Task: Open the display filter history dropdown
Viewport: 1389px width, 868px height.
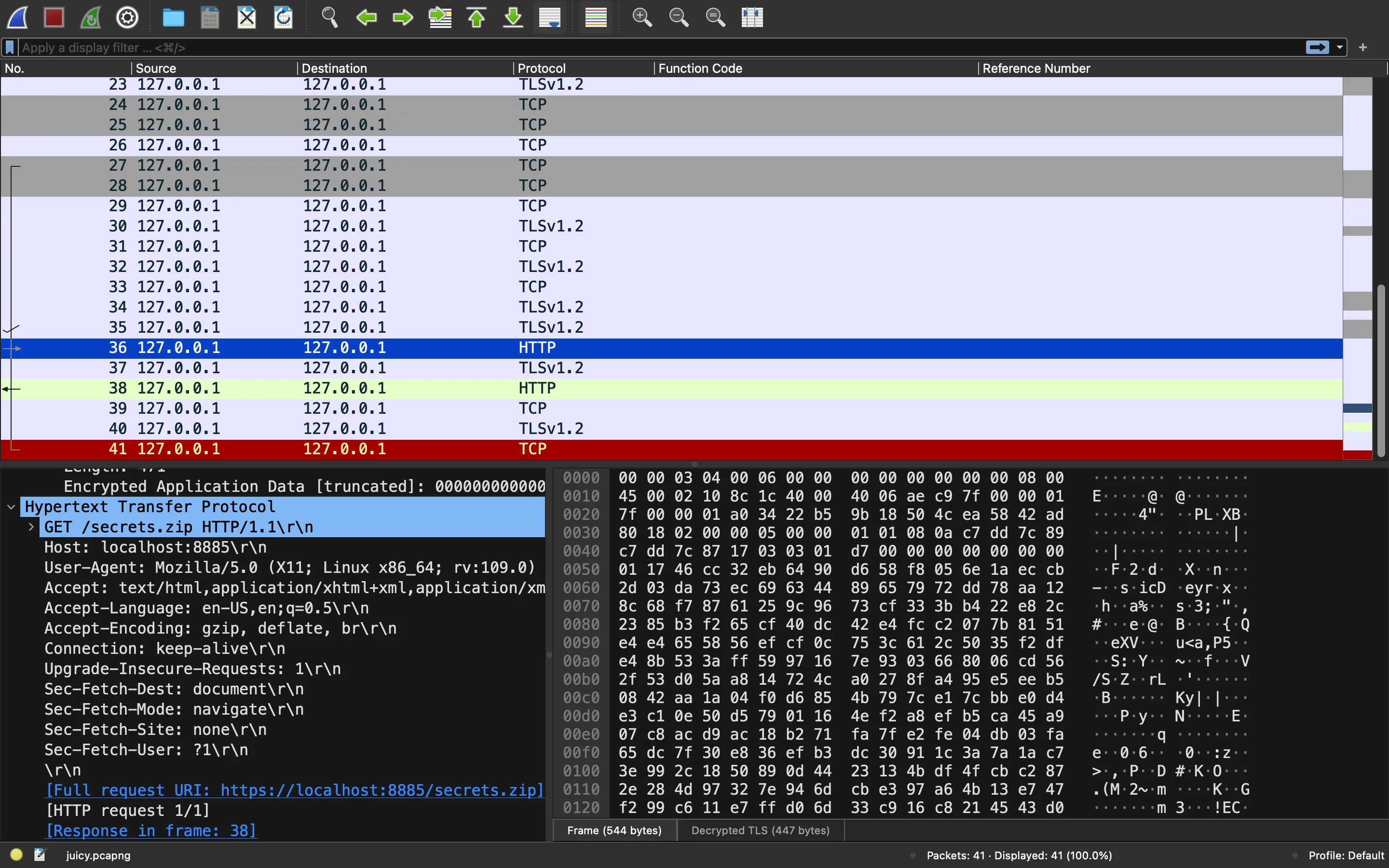Action: coord(1340,47)
